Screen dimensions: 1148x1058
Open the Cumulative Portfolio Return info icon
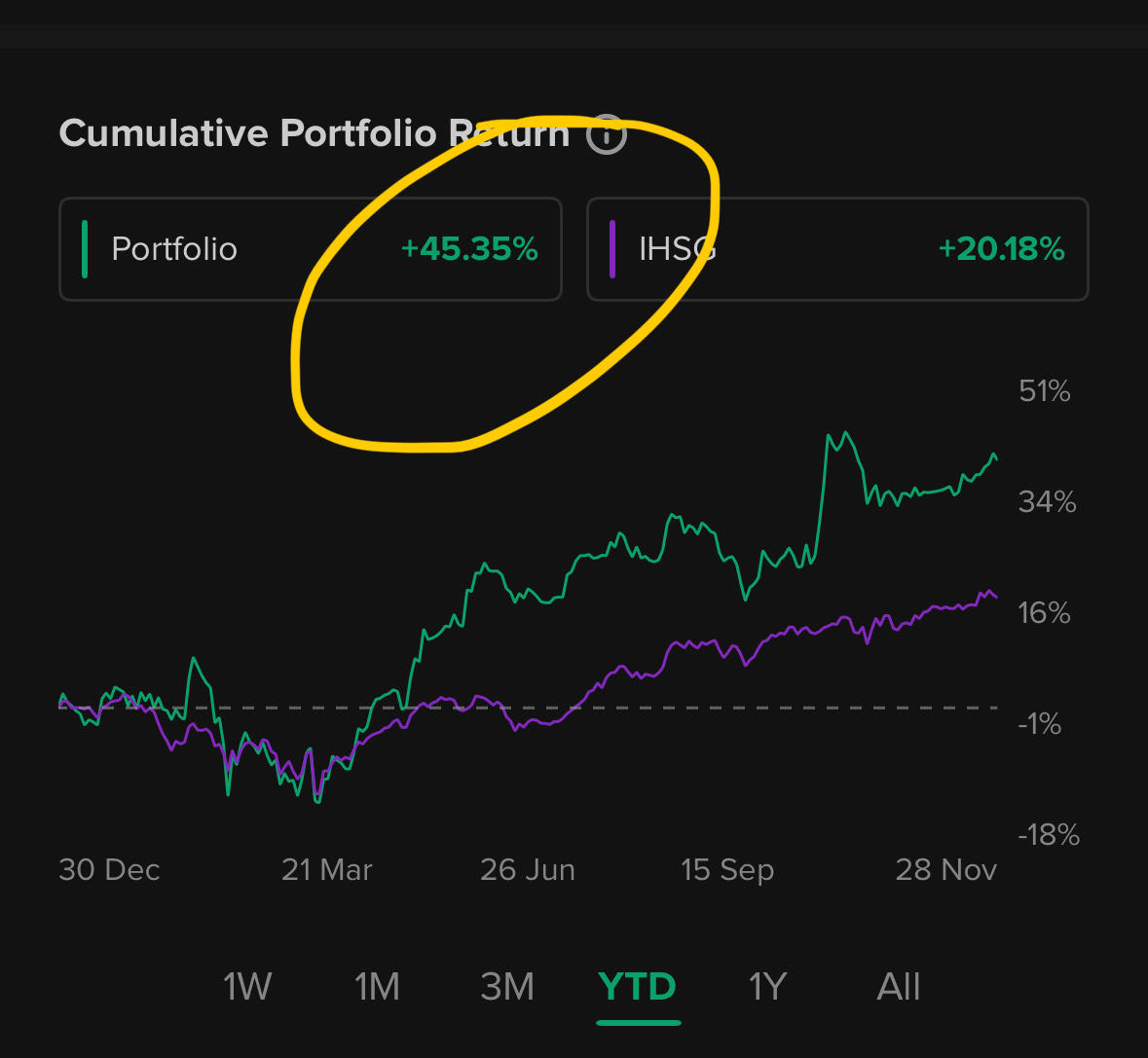tap(607, 134)
